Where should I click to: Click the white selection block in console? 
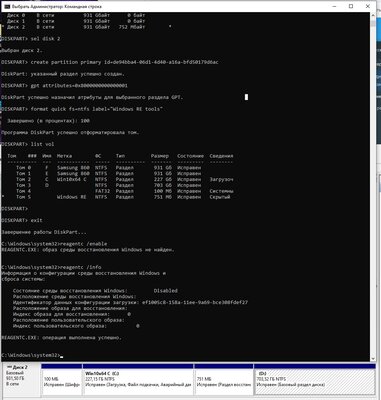click(246, 97)
